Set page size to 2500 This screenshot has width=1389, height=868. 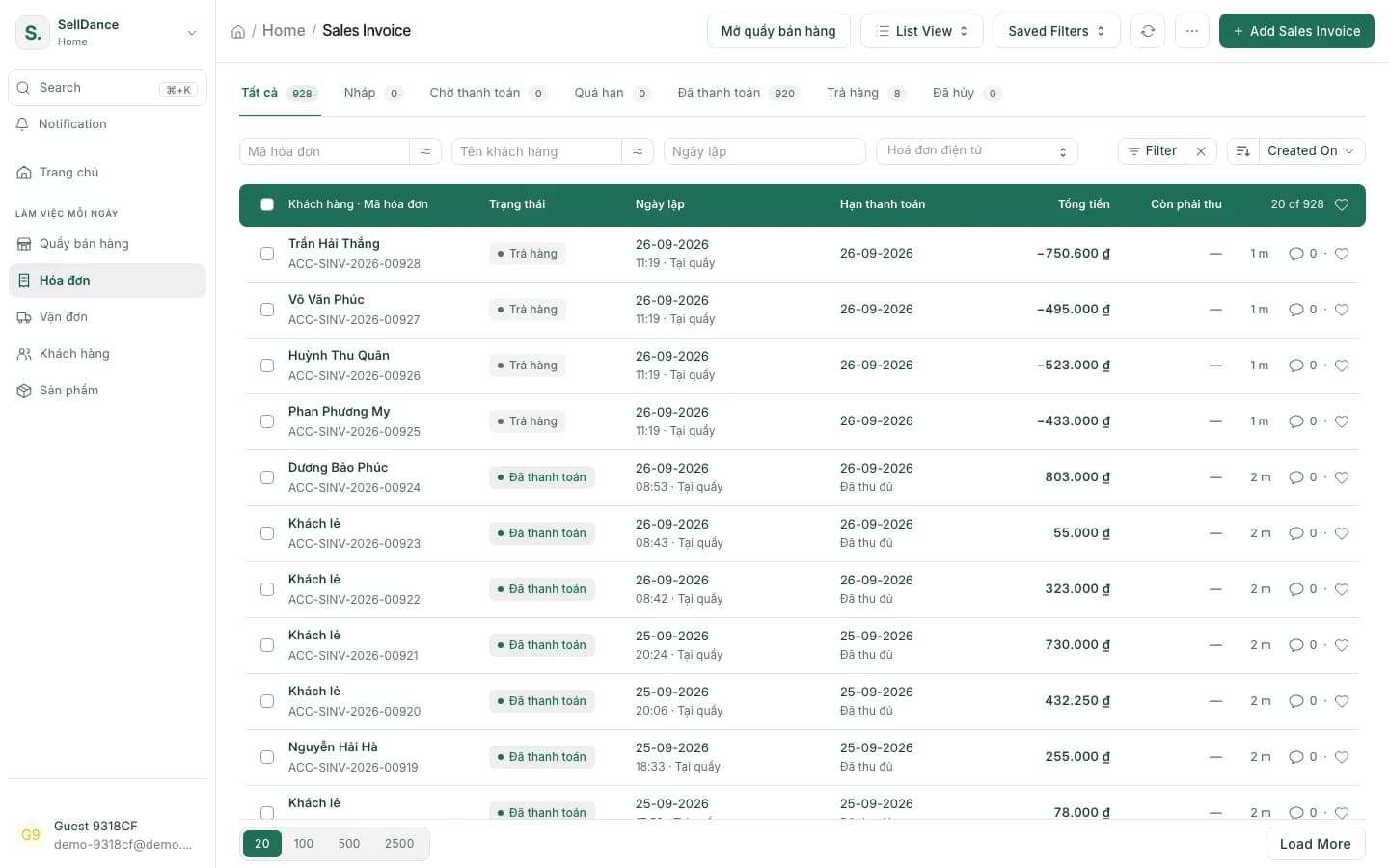click(399, 844)
